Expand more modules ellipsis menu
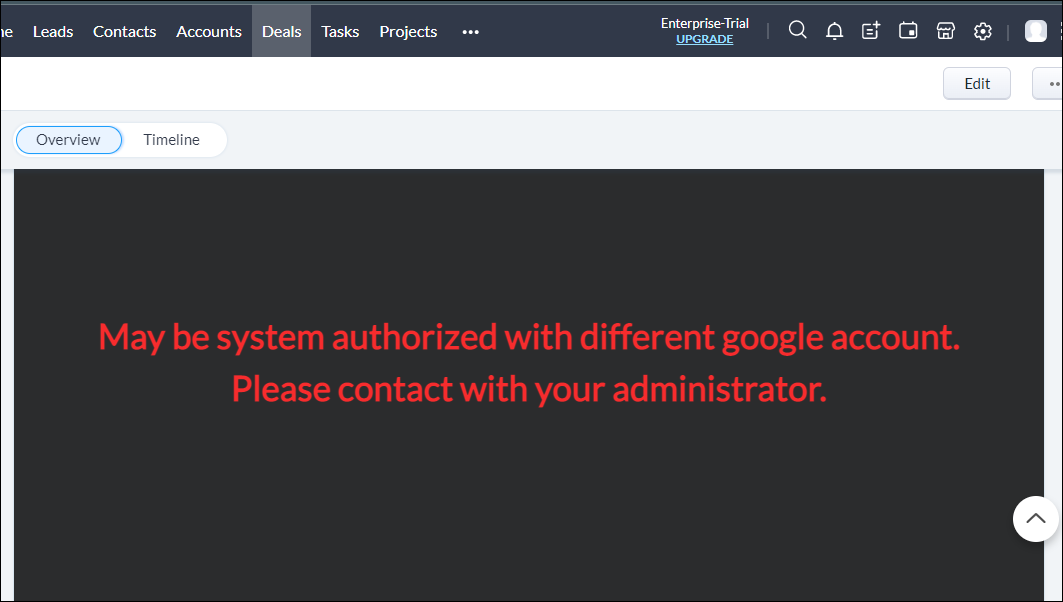The height and width of the screenshot is (602, 1063). click(x=470, y=32)
